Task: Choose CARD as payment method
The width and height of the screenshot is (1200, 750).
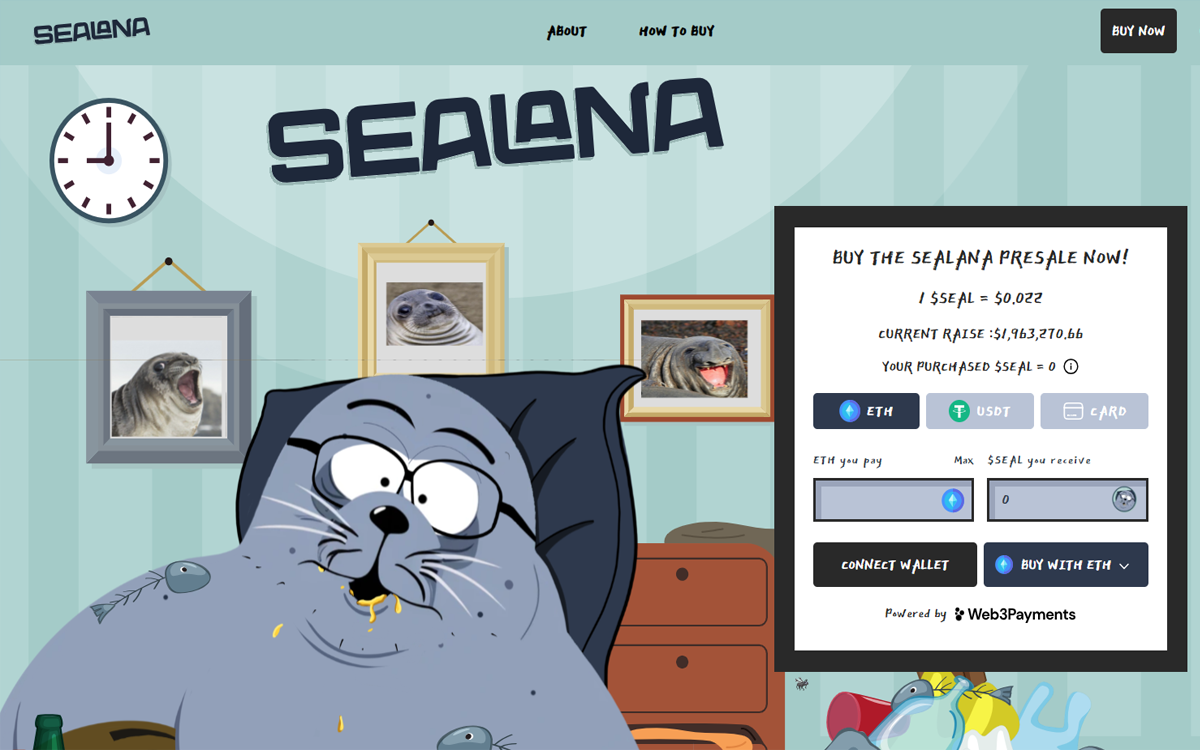Action: point(1094,411)
